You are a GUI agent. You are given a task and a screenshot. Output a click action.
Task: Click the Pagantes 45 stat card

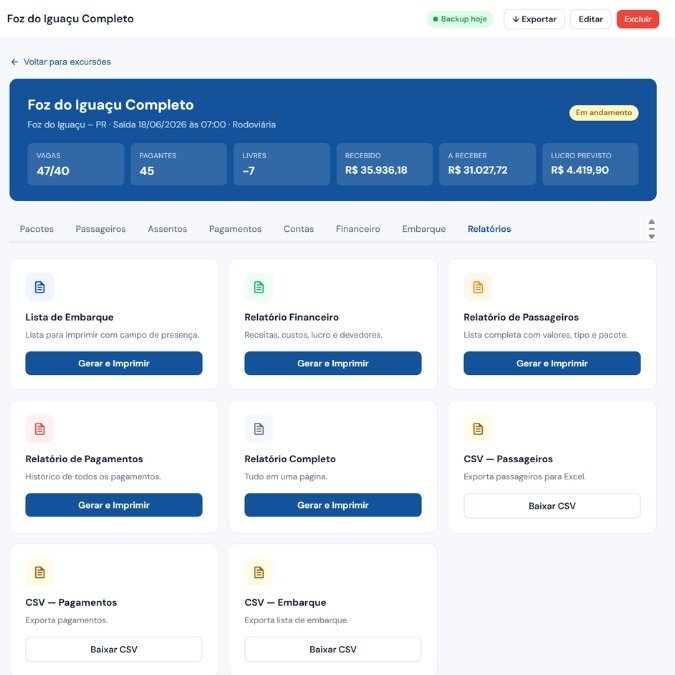click(179, 164)
